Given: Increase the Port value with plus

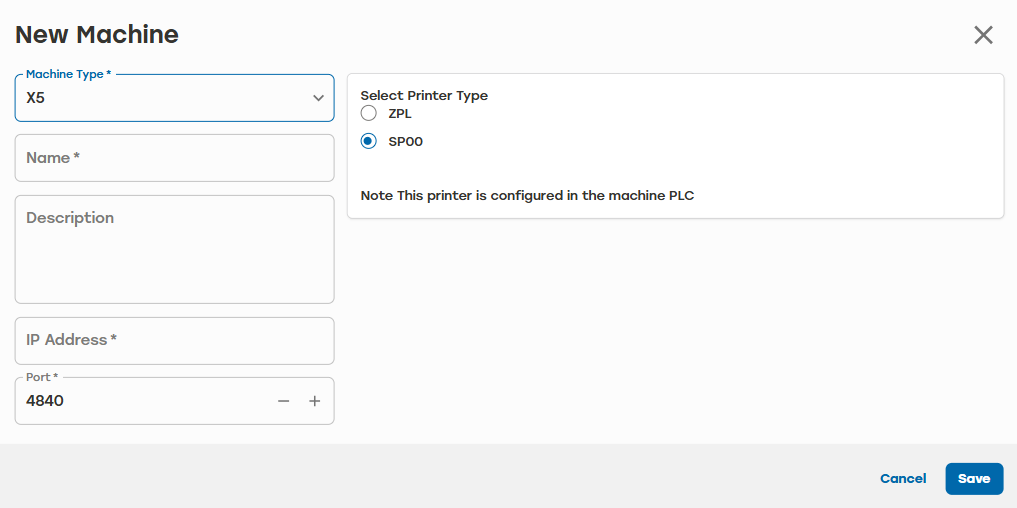Looking at the screenshot, I should (x=315, y=401).
